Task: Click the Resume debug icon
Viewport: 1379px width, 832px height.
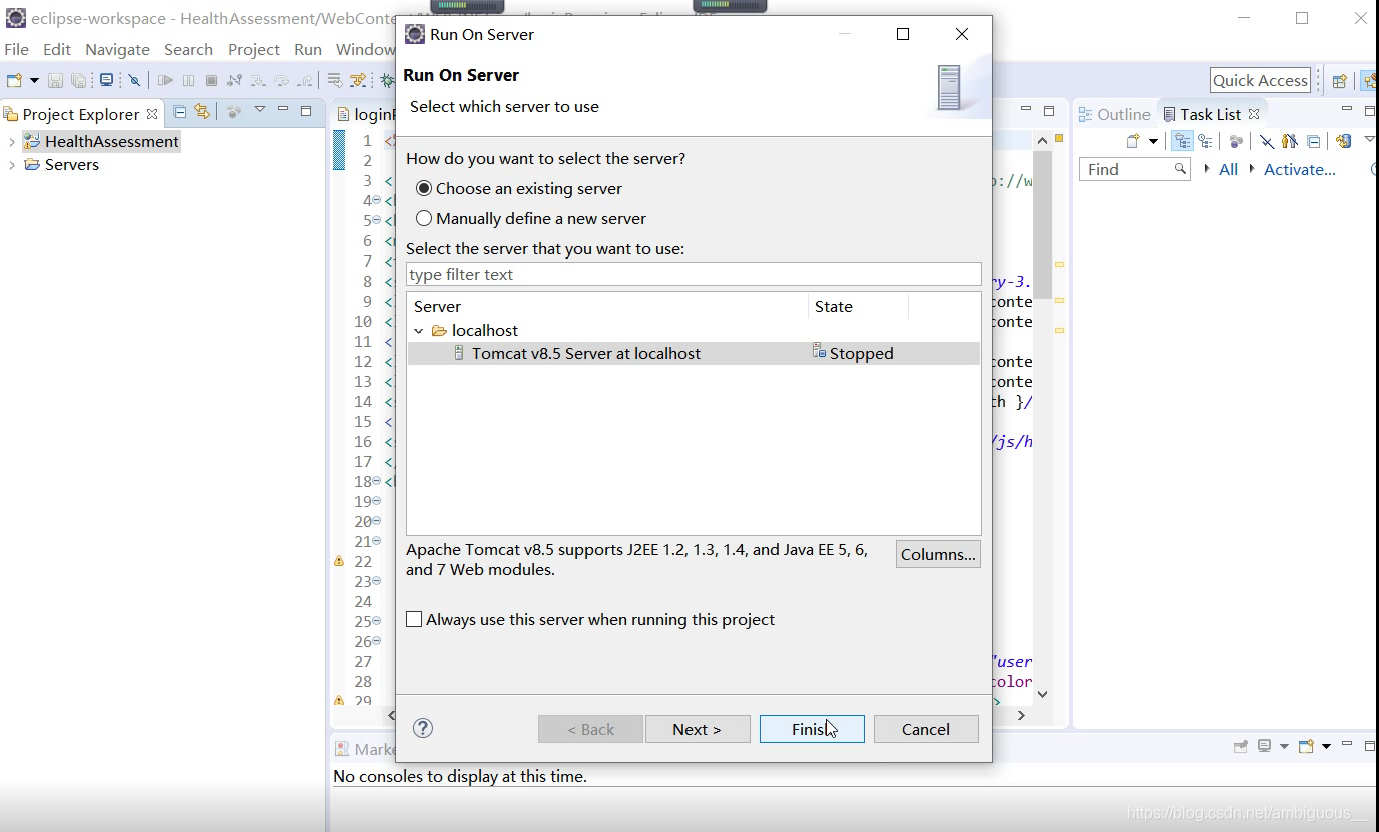Action: 165,80
